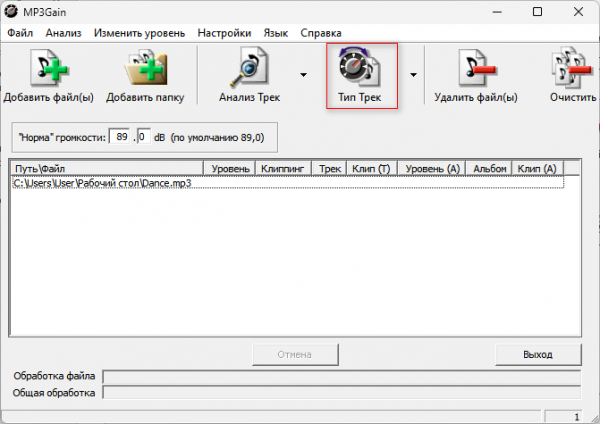Click the Трек column header
Image resolution: width=600 pixels, height=424 pixels.
click(329, 169)
